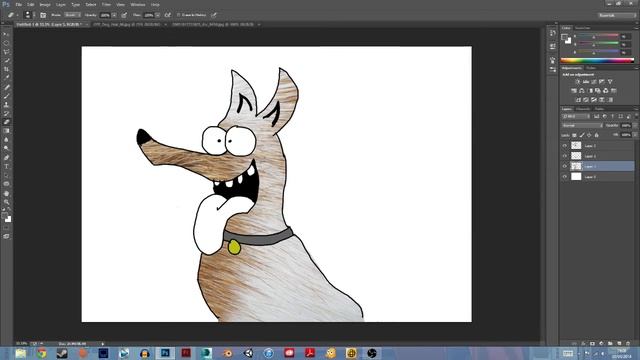Open Adobe Acrobat from the taskbar
The image size is (640, 360).
click(310, 353)
